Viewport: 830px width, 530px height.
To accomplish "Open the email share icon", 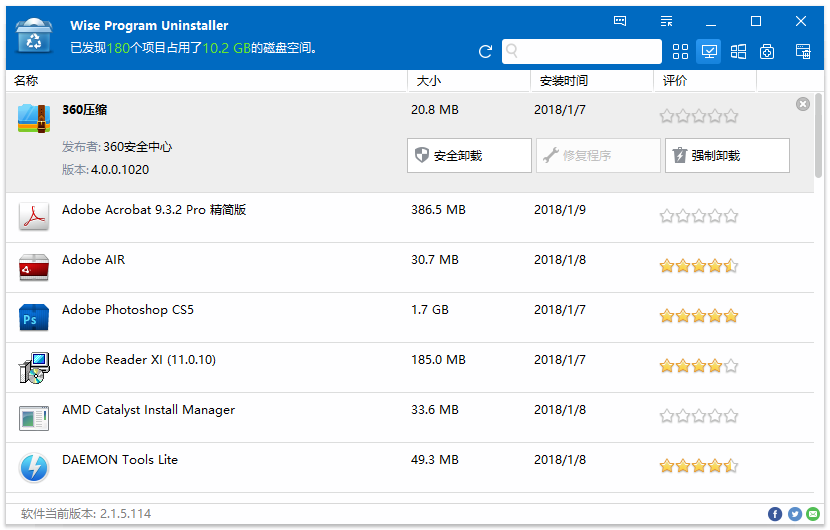I will (813, 514).
